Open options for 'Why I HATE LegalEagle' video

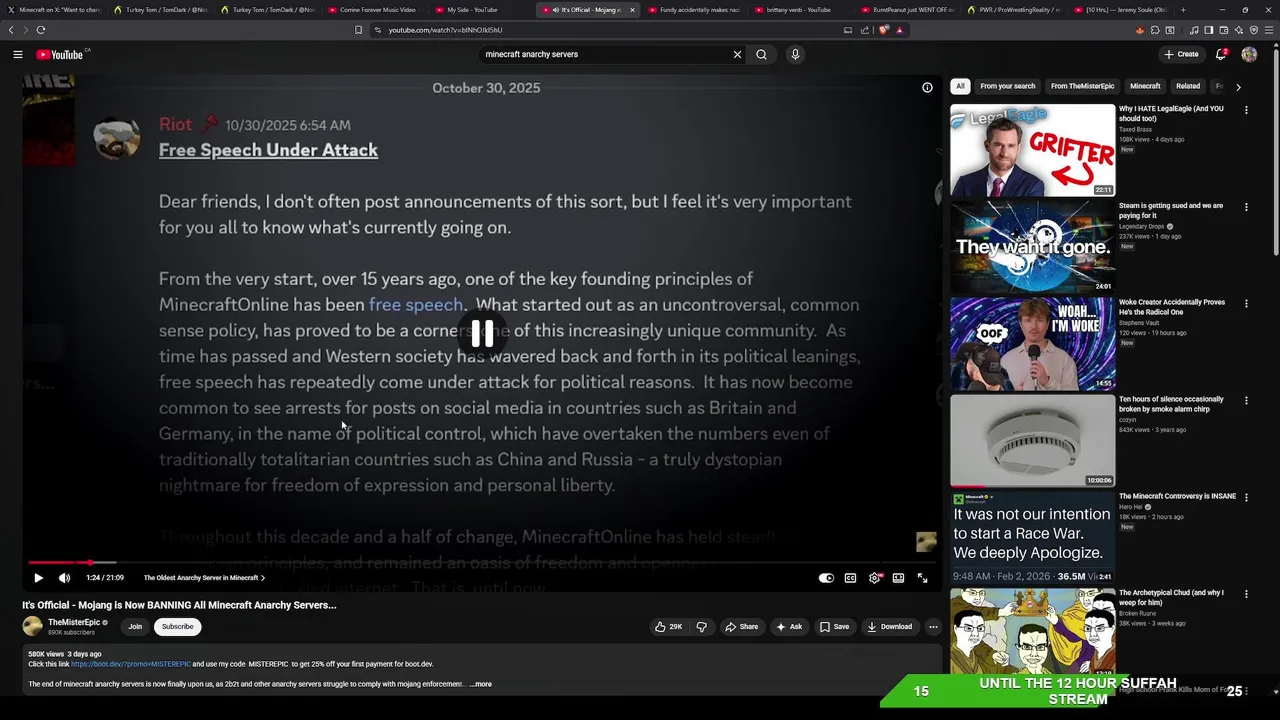(x=1246, y=110)
